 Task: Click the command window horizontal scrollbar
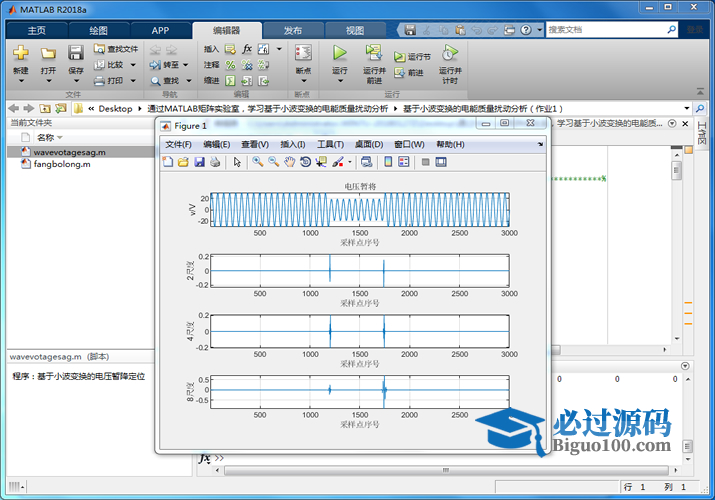click(446, 470)
